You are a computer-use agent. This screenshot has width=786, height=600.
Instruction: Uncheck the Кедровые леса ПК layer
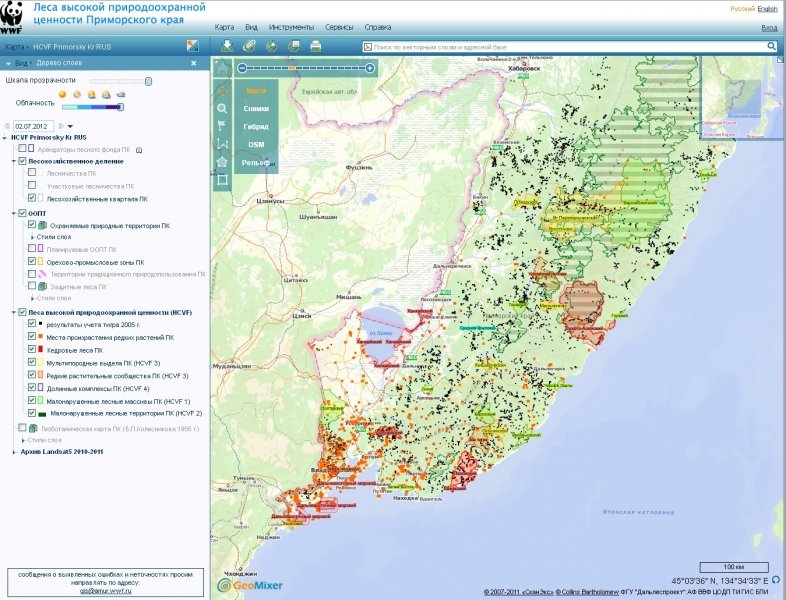(33, 350)
